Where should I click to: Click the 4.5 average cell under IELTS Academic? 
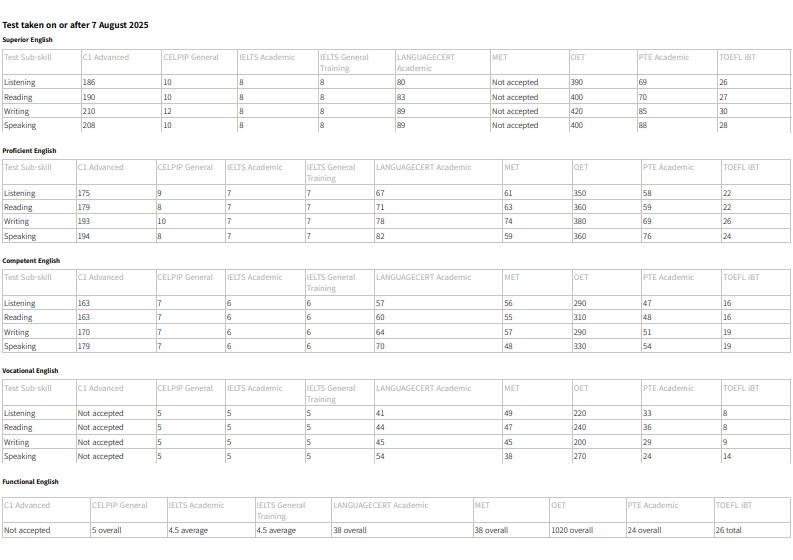(189, 530)
